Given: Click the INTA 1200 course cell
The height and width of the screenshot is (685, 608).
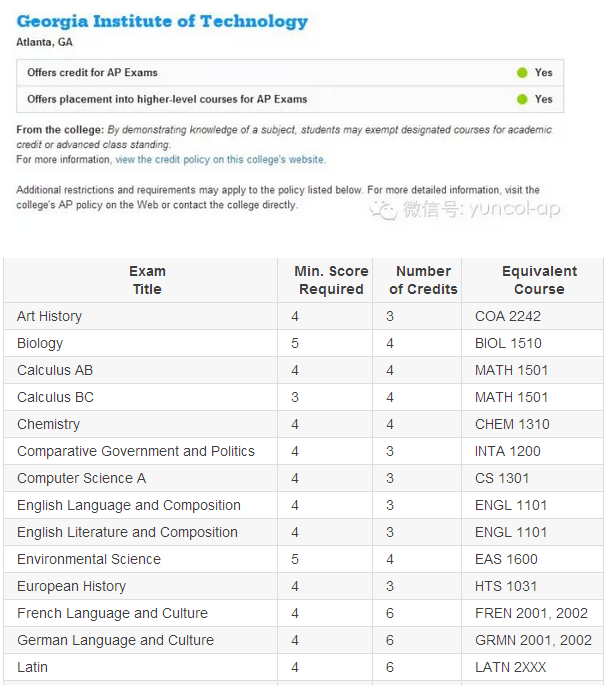Looking at the screenshot, I should (x=508, y=451).
